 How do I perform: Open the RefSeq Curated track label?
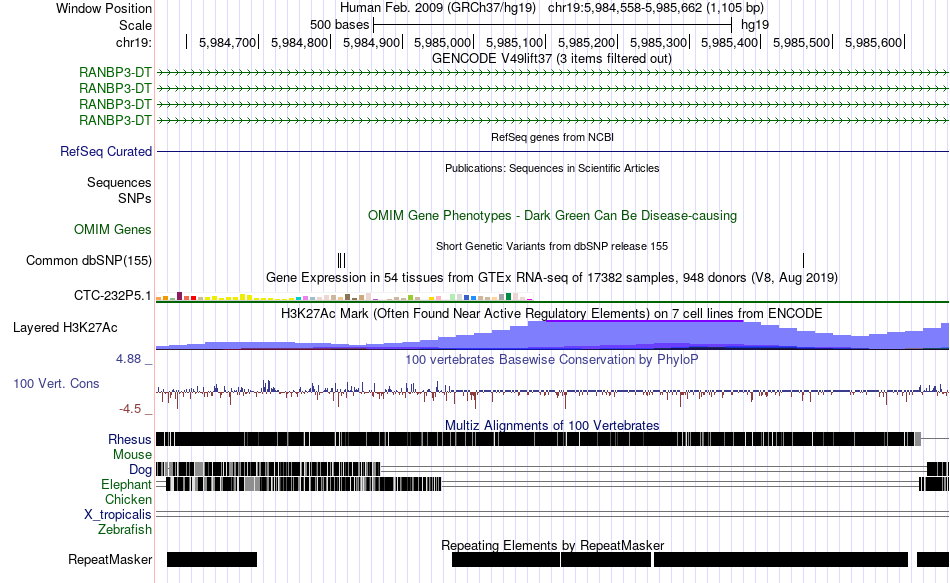[105, 152]
